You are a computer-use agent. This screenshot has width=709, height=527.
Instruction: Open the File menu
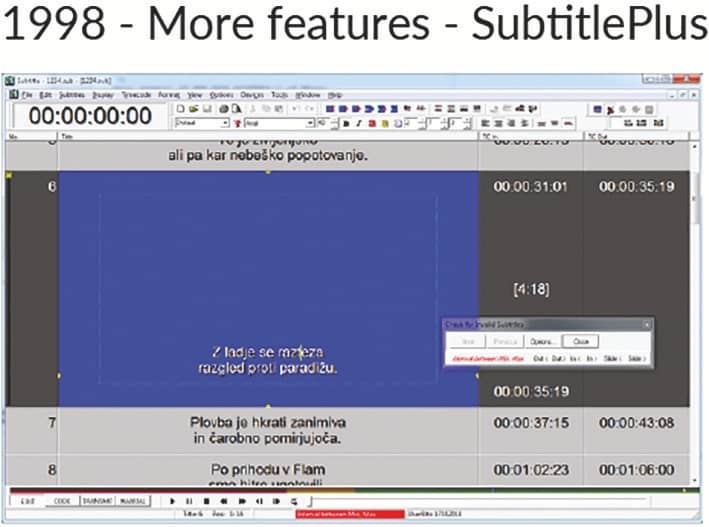(x=27, y=95)
